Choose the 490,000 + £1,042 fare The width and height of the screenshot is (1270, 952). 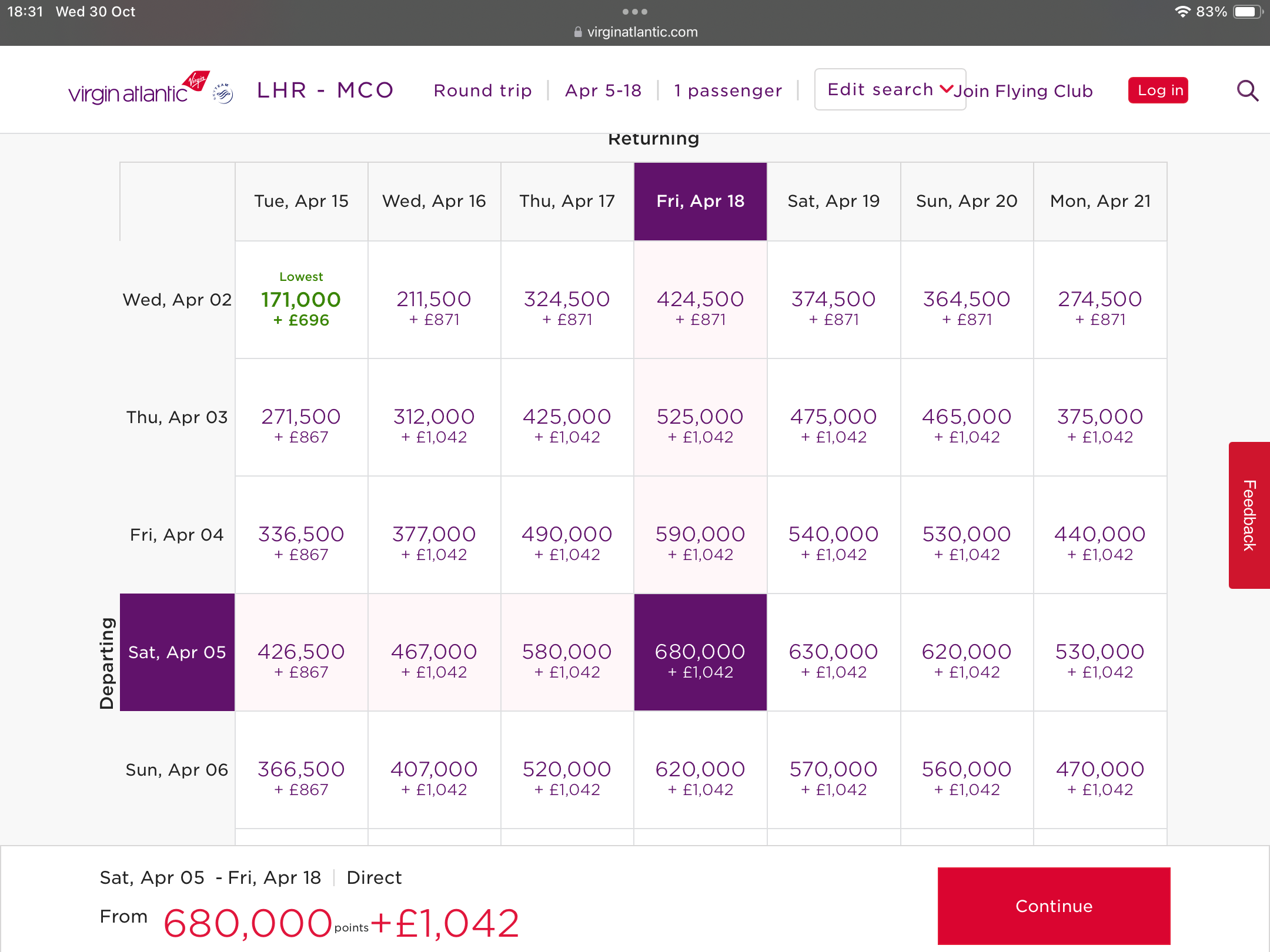(x=567, y=535)
